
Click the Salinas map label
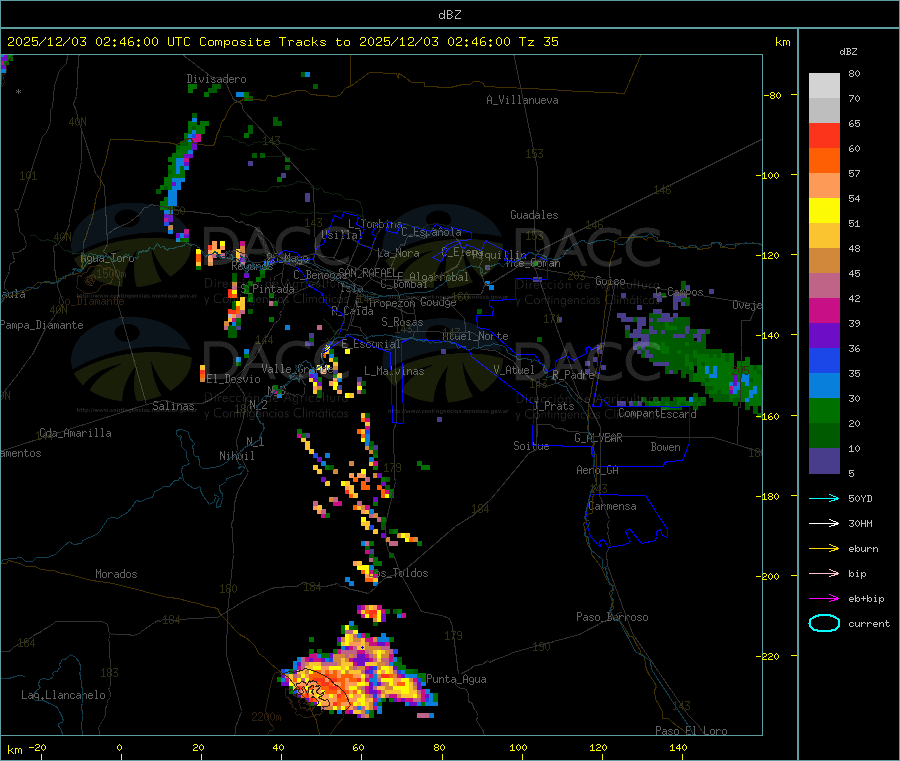click(173, 406)
